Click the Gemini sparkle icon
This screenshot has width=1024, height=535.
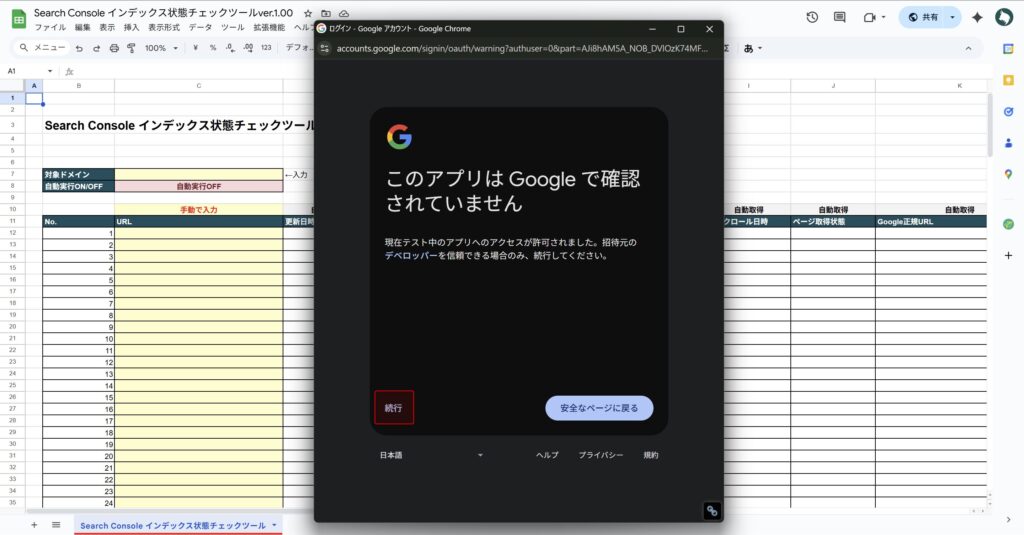point(977,17)
